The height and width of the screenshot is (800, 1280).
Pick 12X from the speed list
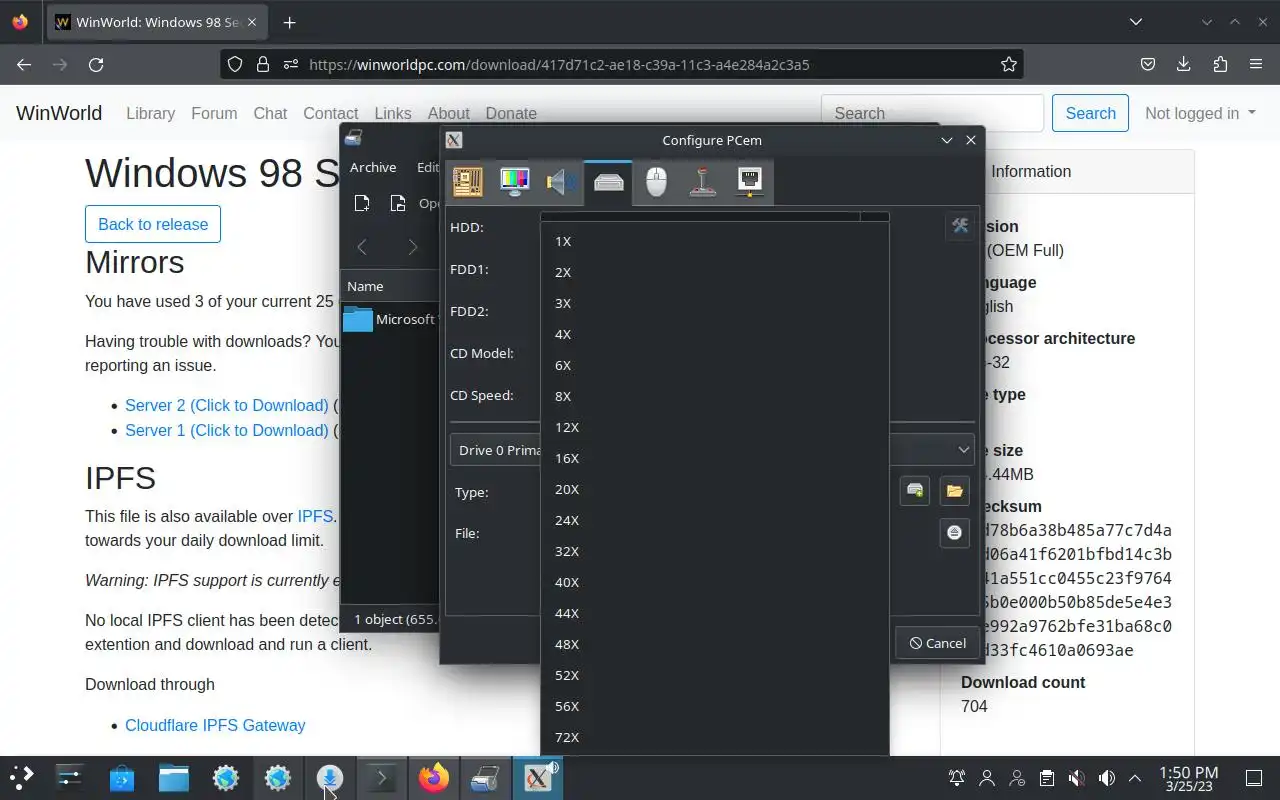[714, 427]
